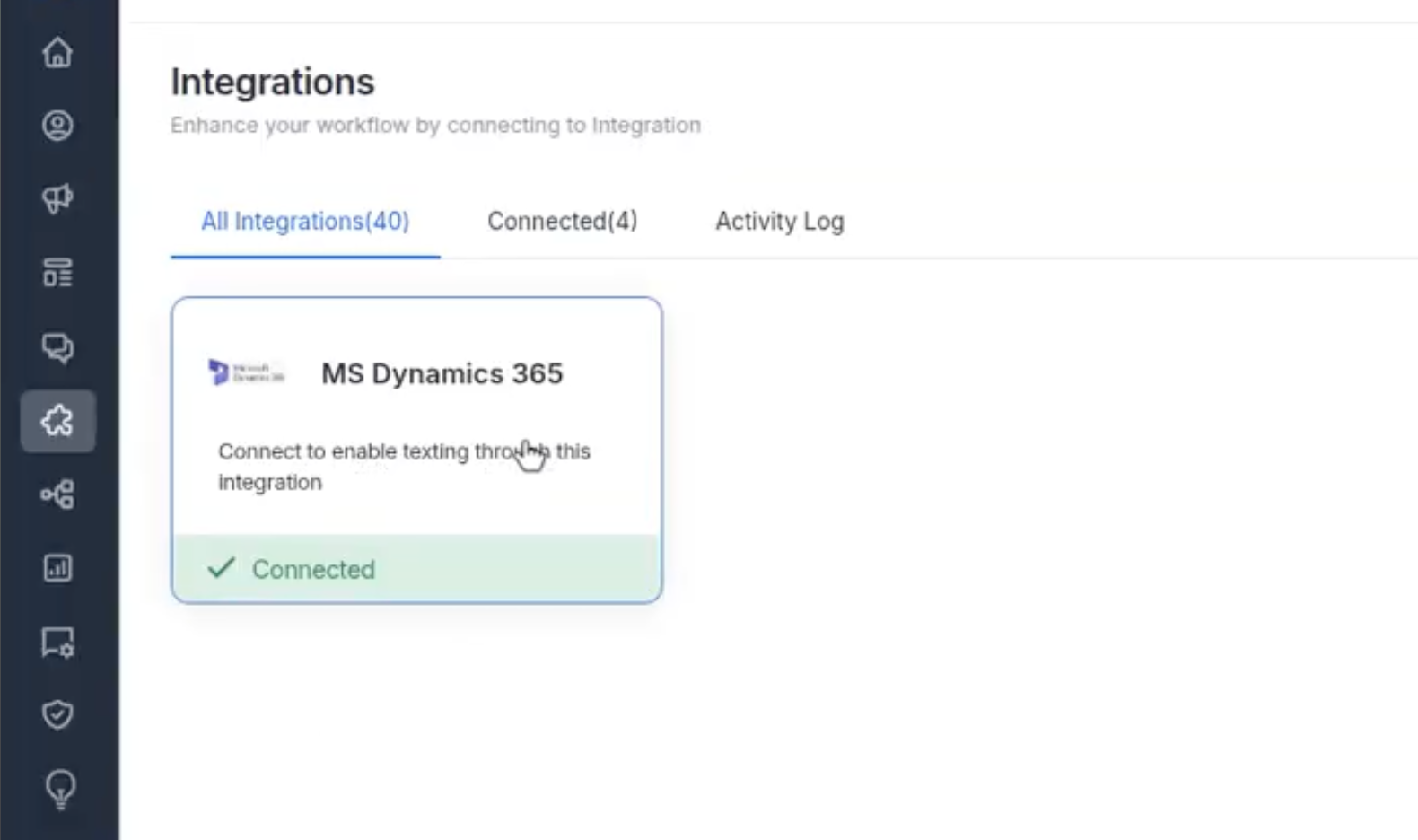
Task: Go to Home from the sidebar
Action: pos(57,52)
